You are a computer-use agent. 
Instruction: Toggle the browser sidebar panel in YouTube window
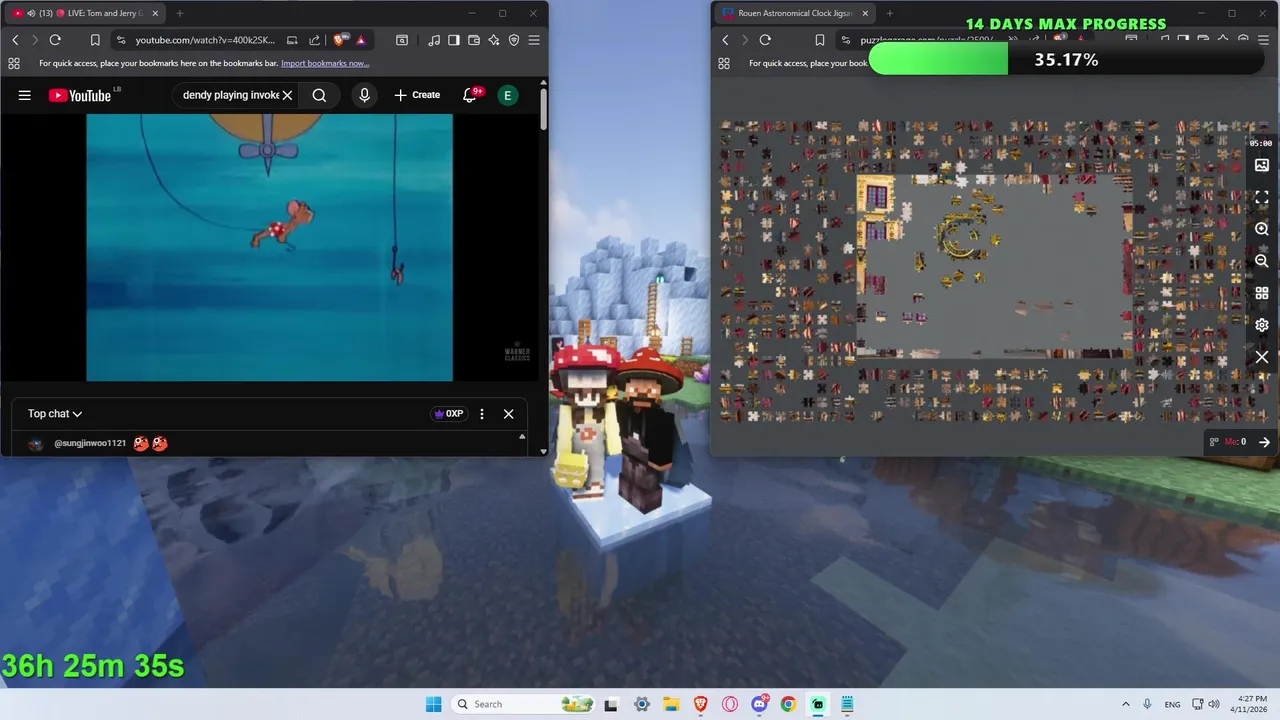[454, 40]
